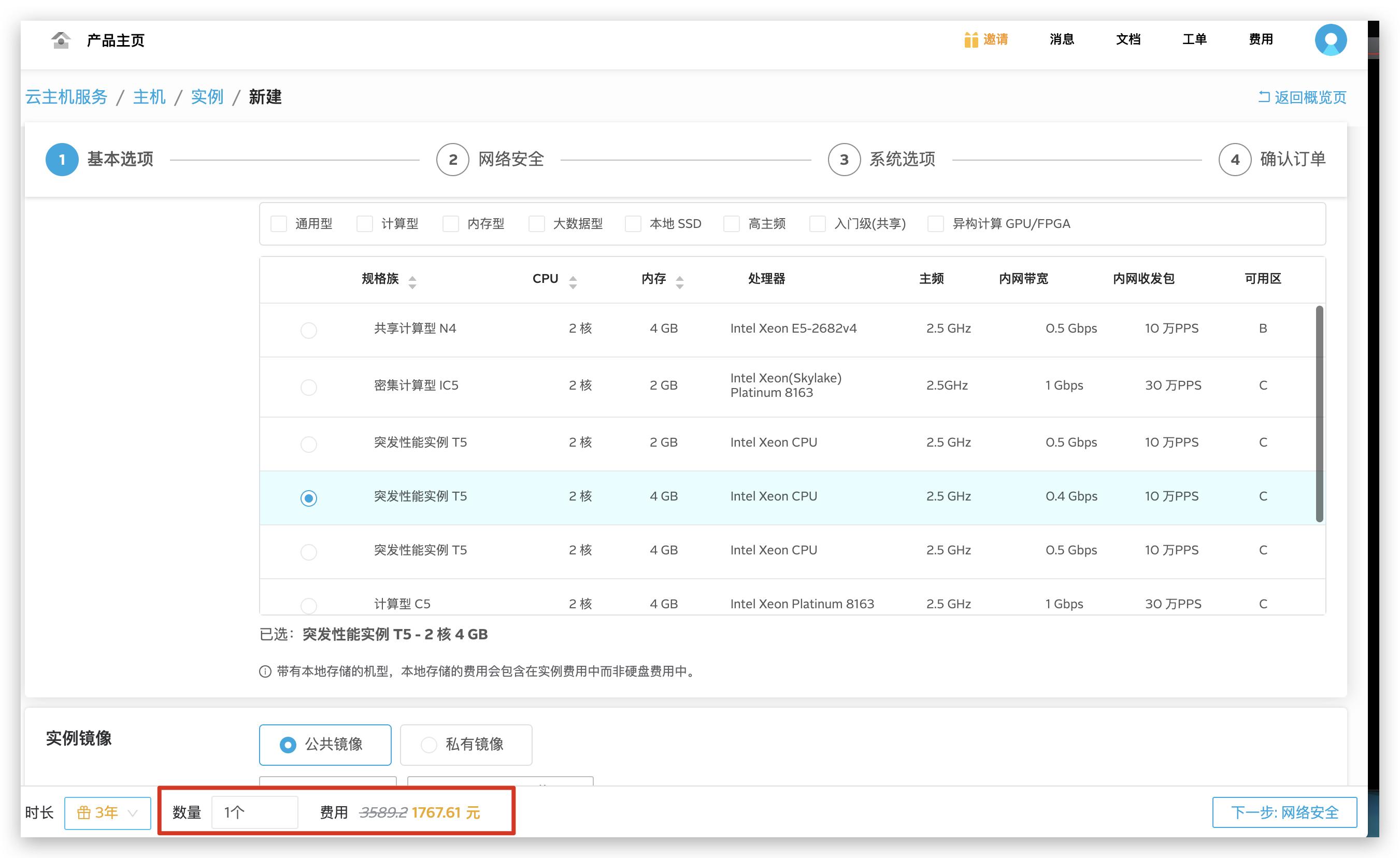Click step 2 circle for 网络安全

(x=452, y=160)
